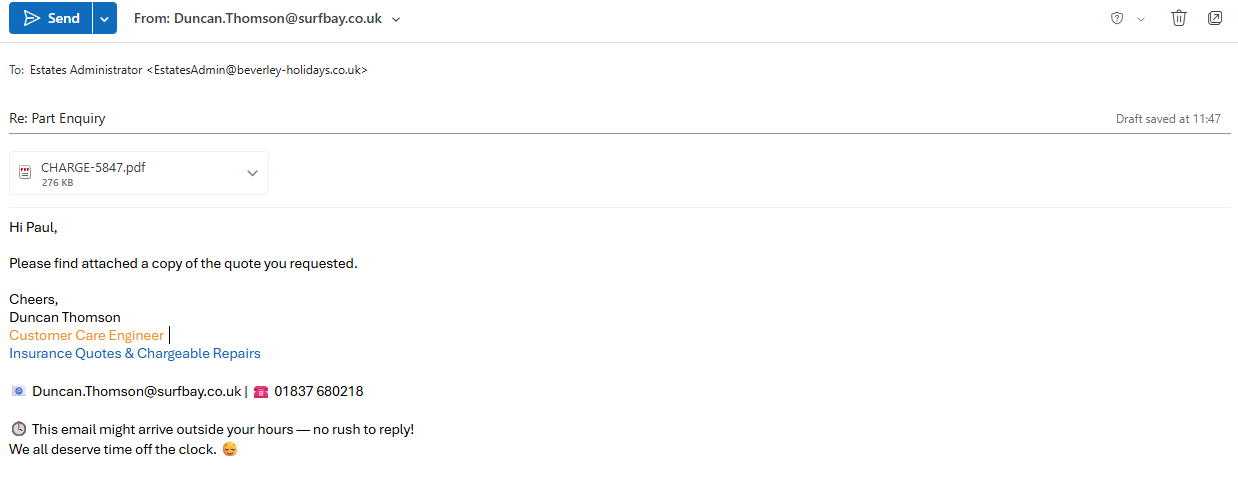Expand the attachment options chevron
This screenshot has width=1238, height=500.
[252, 173]
